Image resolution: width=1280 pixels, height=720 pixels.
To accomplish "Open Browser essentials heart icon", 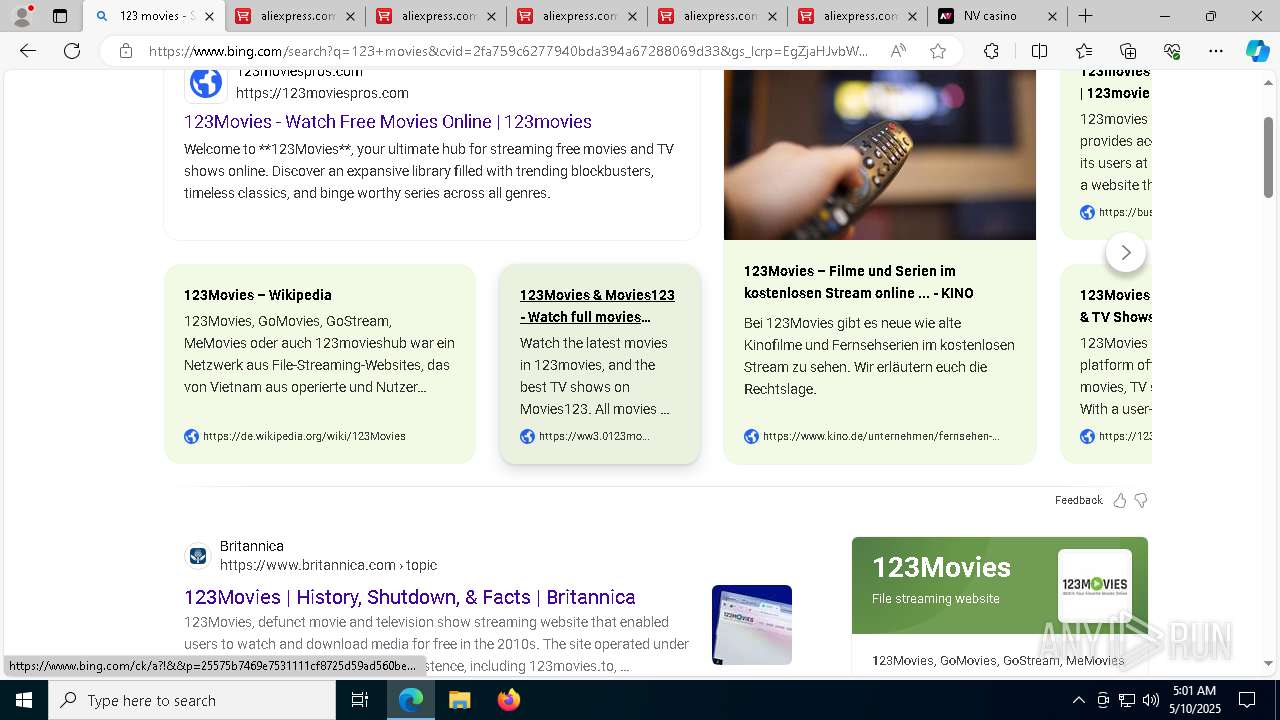I will coord(1172,51).
